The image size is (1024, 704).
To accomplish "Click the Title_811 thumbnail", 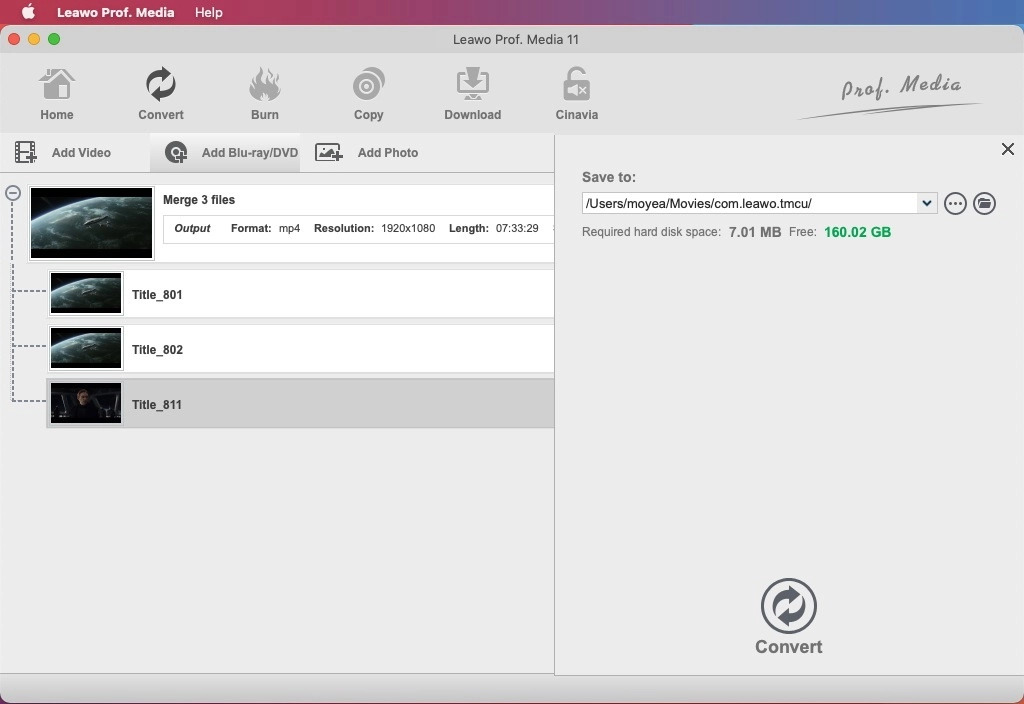I will pyautogui.click(x=86, y=404).
